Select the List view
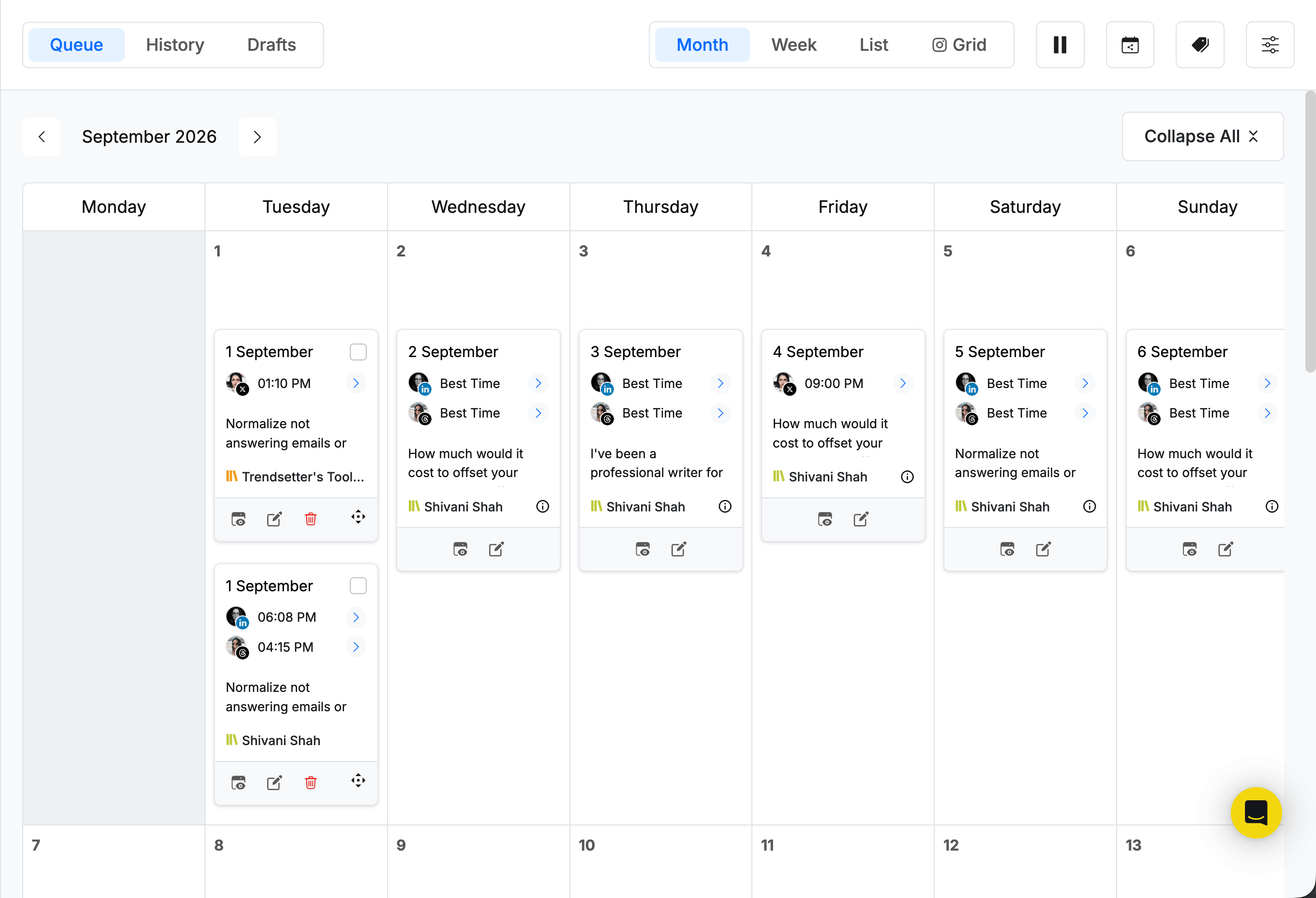This screenshot has width=1316, height=898. 873,45
